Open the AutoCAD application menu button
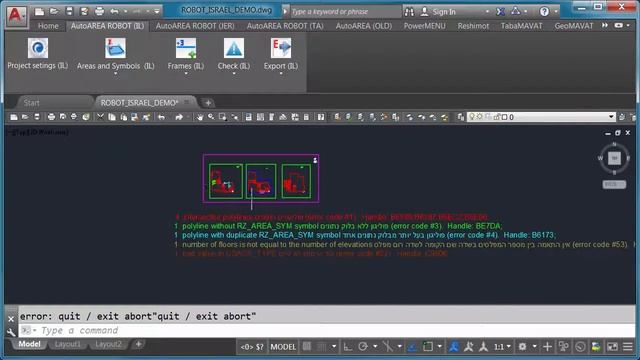640x360 pixels. click(x=16, y=16)
